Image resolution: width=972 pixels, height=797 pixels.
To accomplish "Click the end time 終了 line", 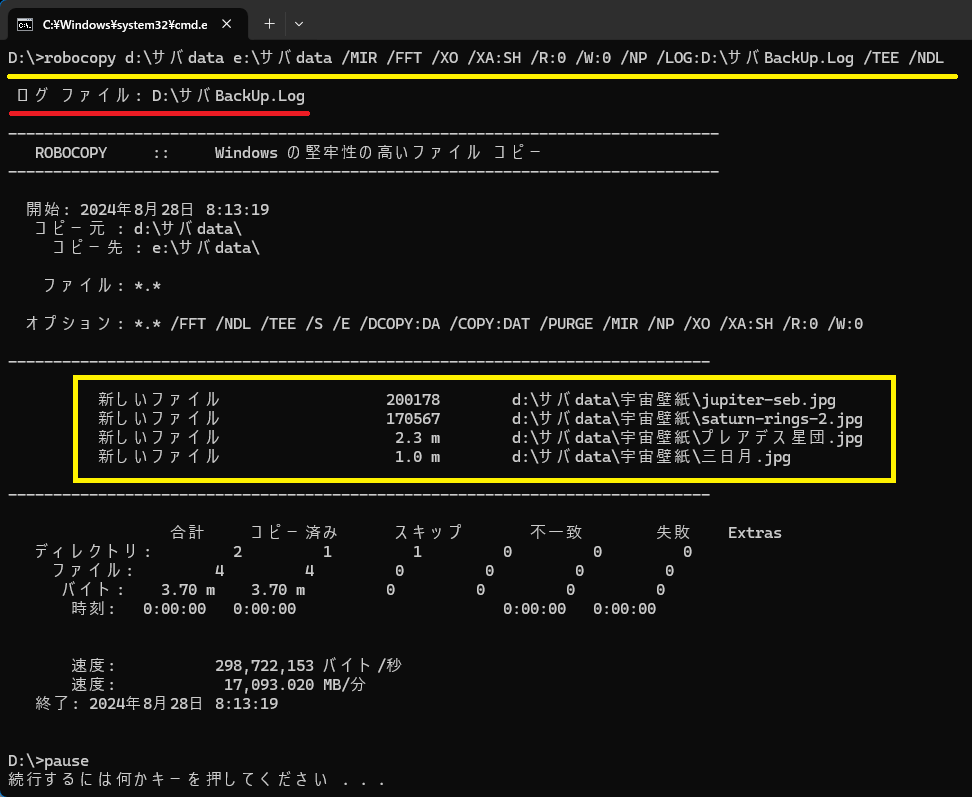I will point(157,703).
